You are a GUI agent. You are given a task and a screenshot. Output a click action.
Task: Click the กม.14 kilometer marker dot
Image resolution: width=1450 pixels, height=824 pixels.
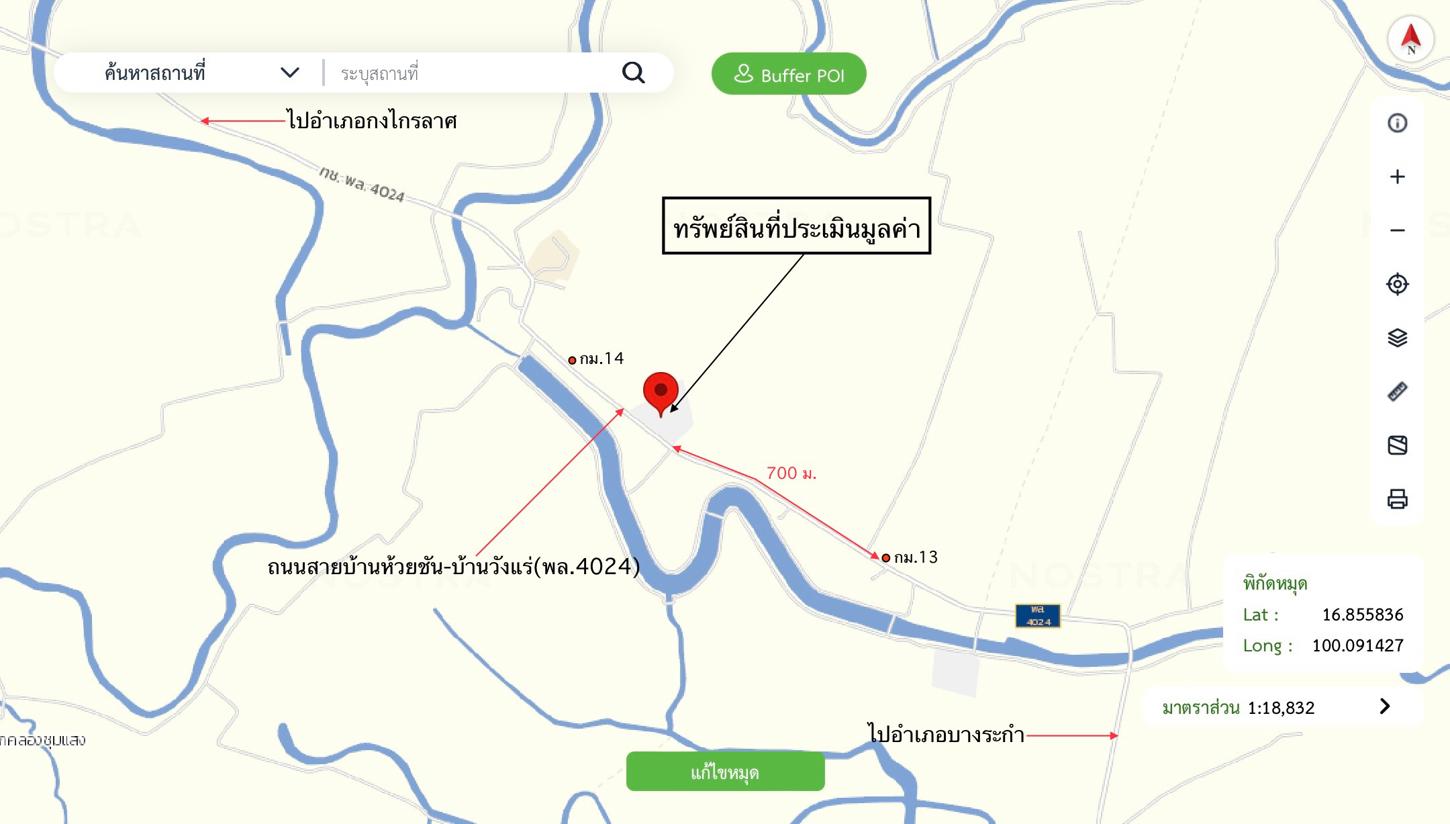[x=572, y=360]
